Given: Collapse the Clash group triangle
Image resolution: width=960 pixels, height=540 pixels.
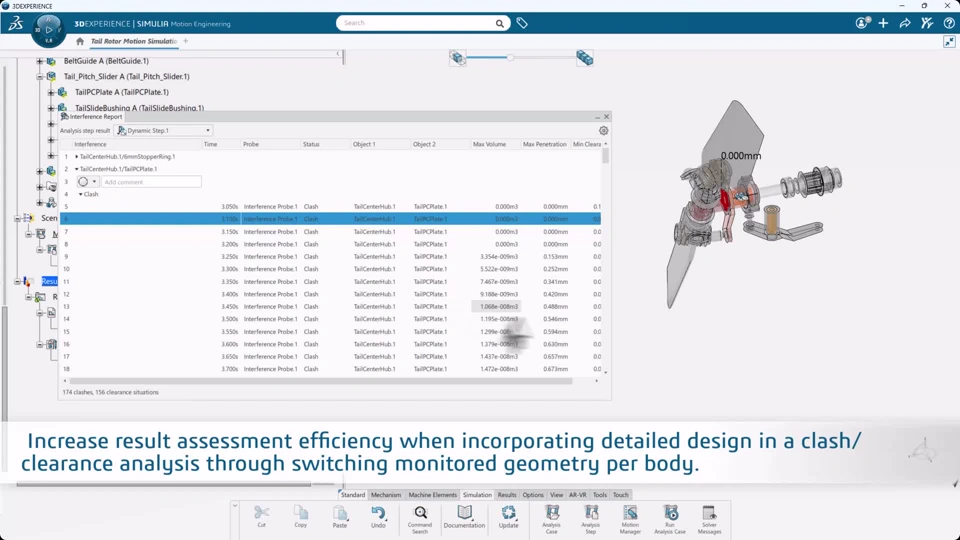Looking at the screenshot, I should tap(80, 194).
